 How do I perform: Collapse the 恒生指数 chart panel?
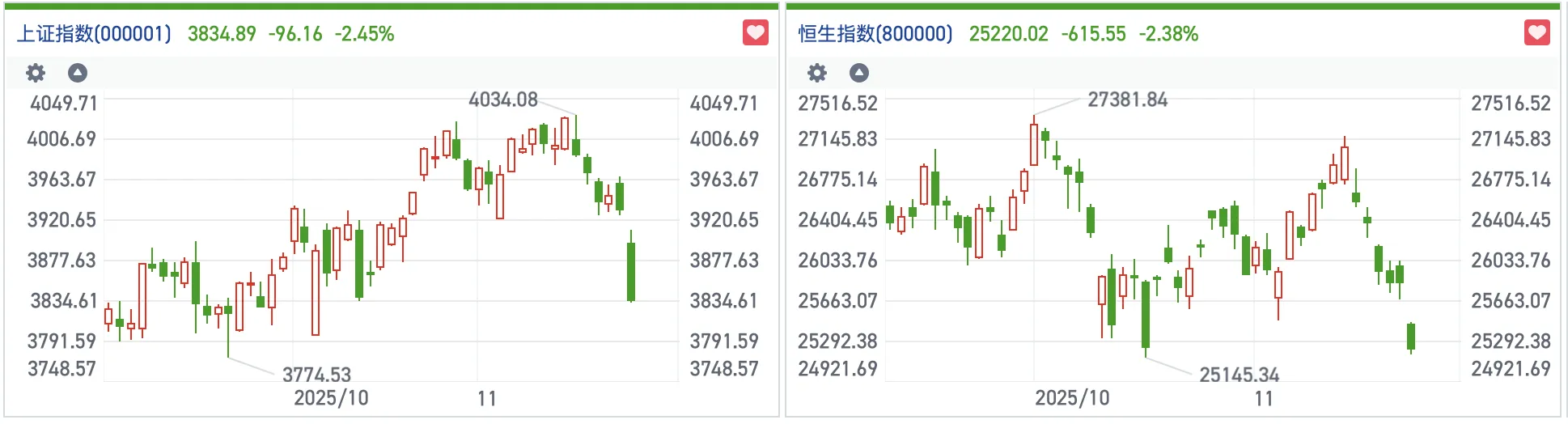(x=859, y=73)
